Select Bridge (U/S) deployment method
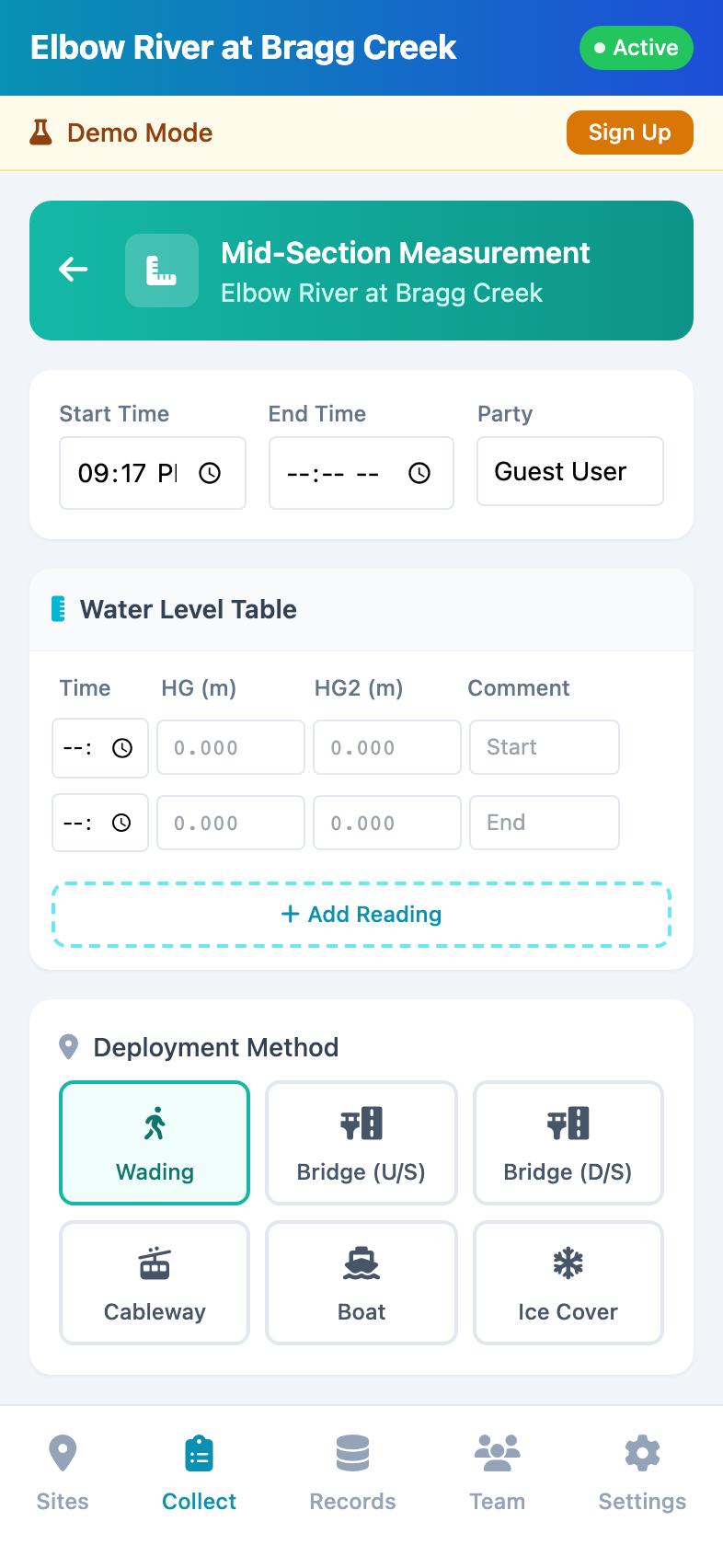Screen dimensions: 723x1568 tap(361, 1143)
